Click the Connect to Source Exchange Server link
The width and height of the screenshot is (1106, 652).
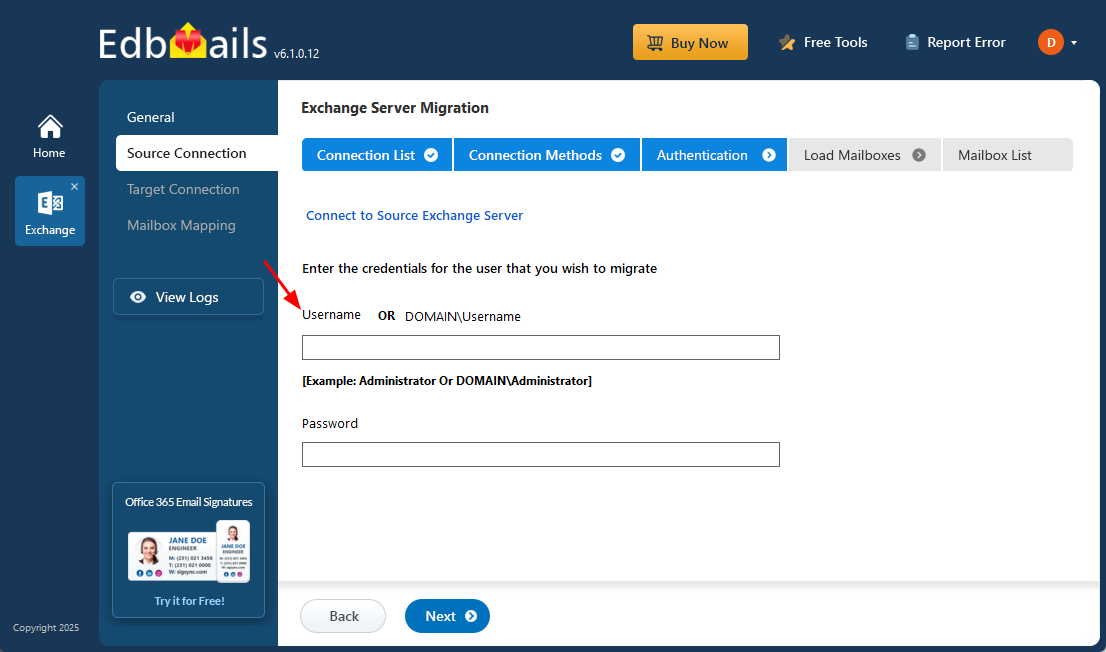414,216
